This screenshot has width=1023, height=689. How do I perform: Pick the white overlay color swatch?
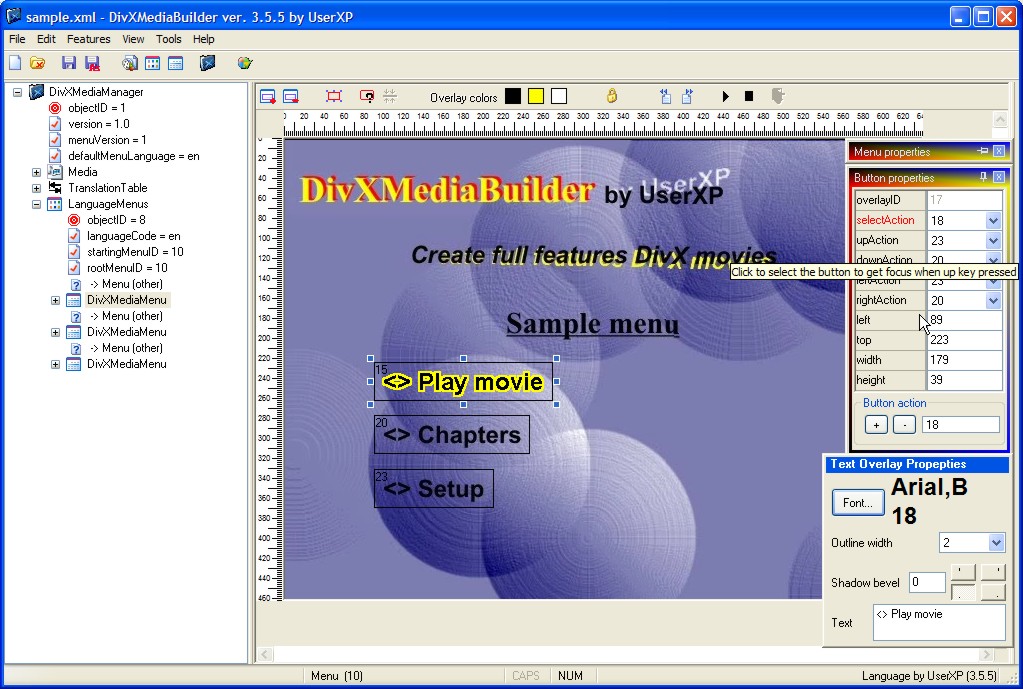pyautogui.click(x=559, y=97)
